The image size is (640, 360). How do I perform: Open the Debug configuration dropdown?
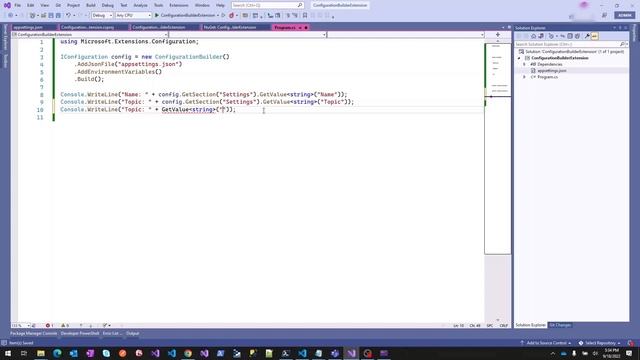[x=102, y=15]
